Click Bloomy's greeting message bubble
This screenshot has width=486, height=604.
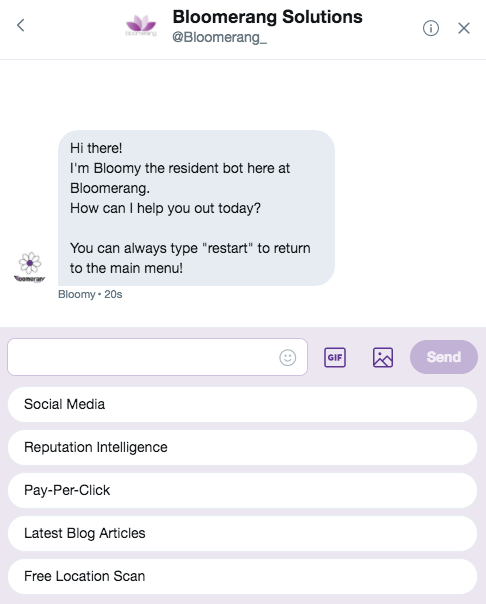coord(196,208)
